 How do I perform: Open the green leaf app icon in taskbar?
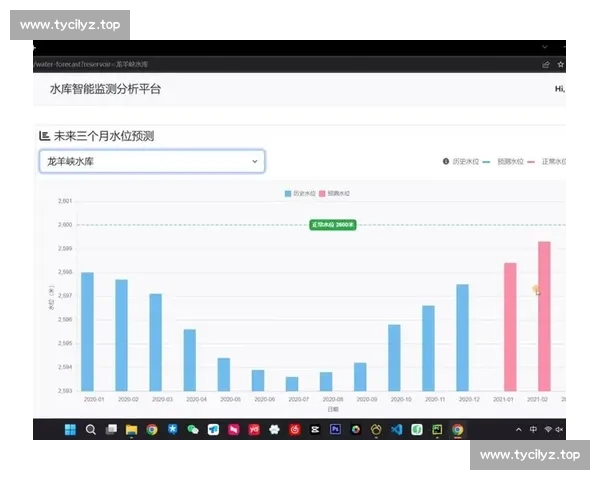coord(417,429)
